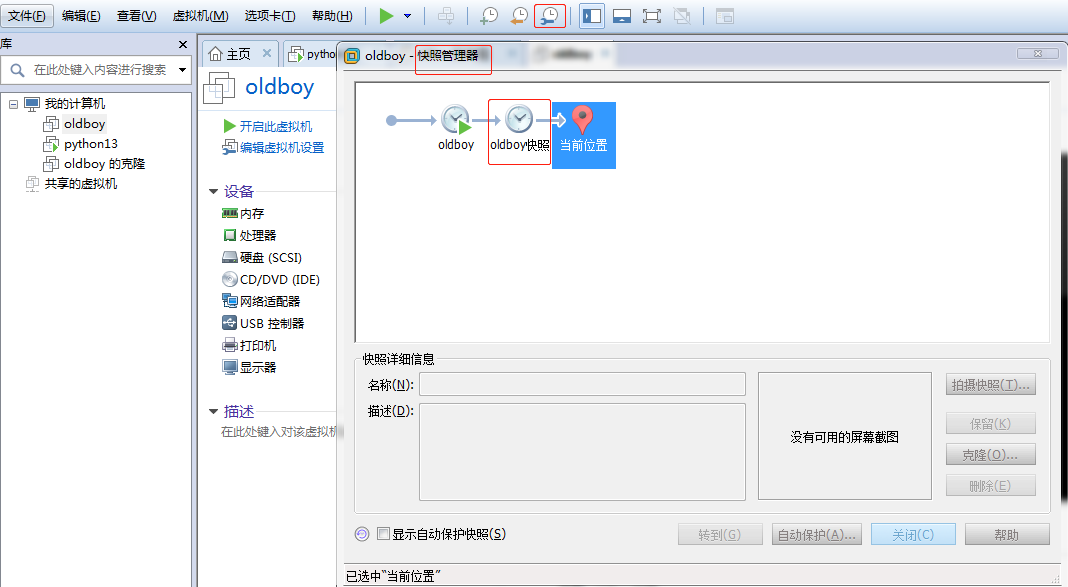Image resolution: width=1068 pixels, height=587 pixels.
Task: Close the snapshot manager dialog window
Action: pos(1038,53)
